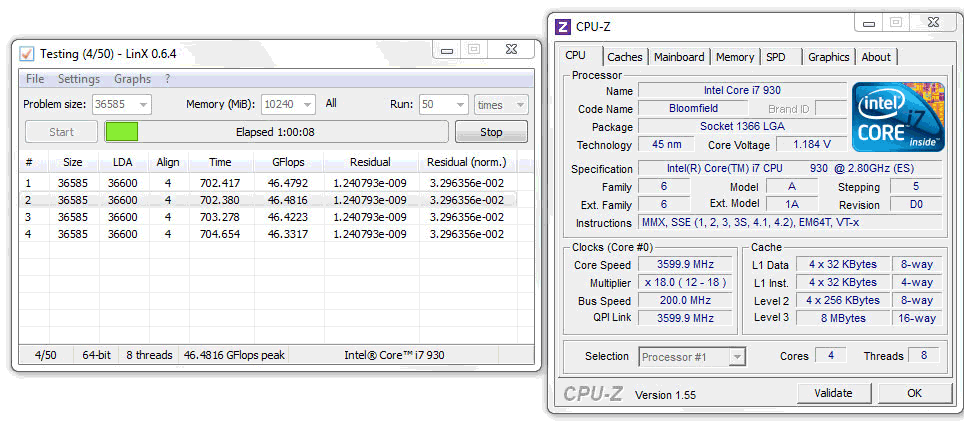Click the Multiplier x 18.0 value
964x422 pixels.
point(685,282)
